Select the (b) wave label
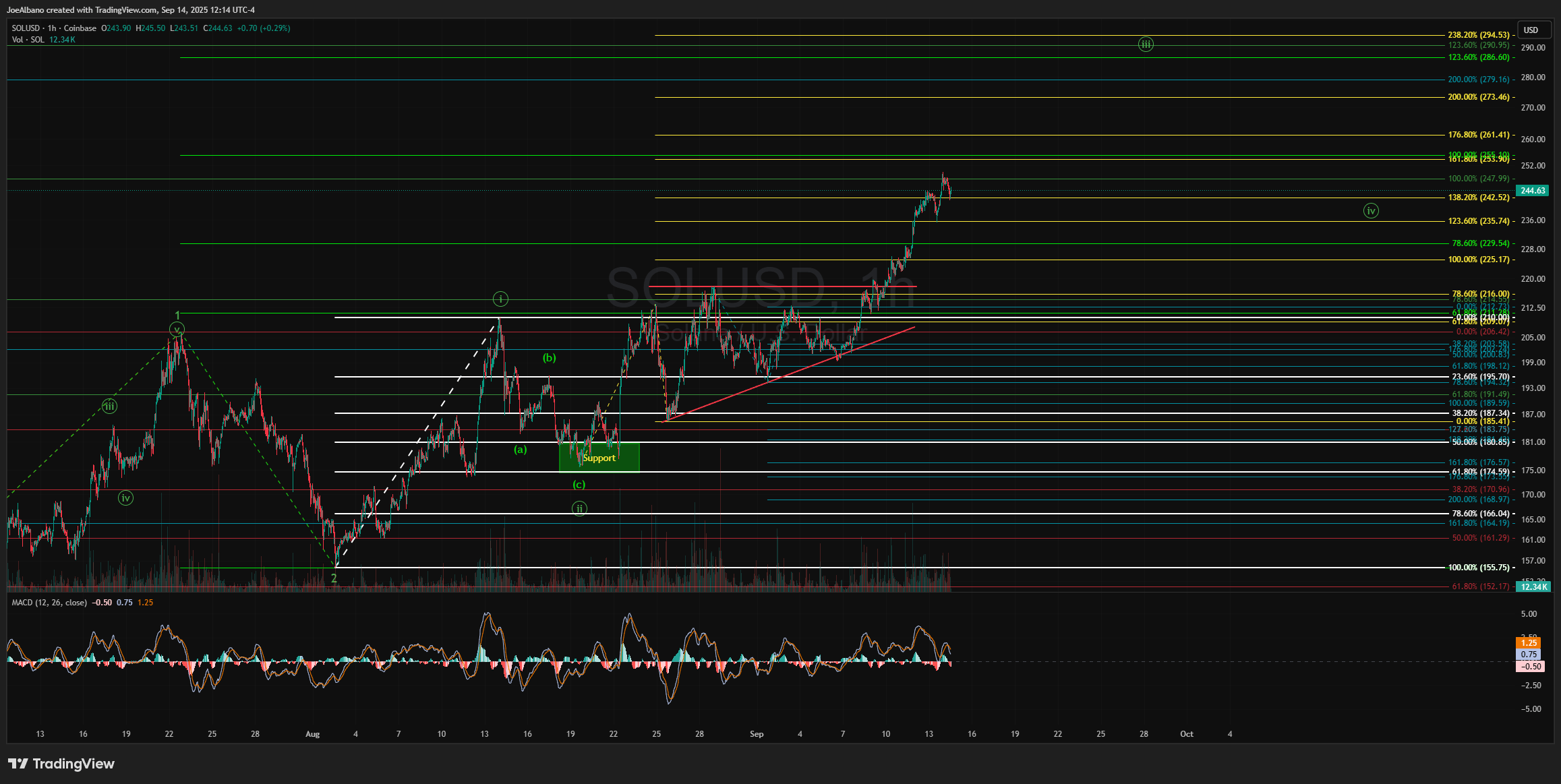This screenshot has height=784, width=1561. click(x=550, y=358)
